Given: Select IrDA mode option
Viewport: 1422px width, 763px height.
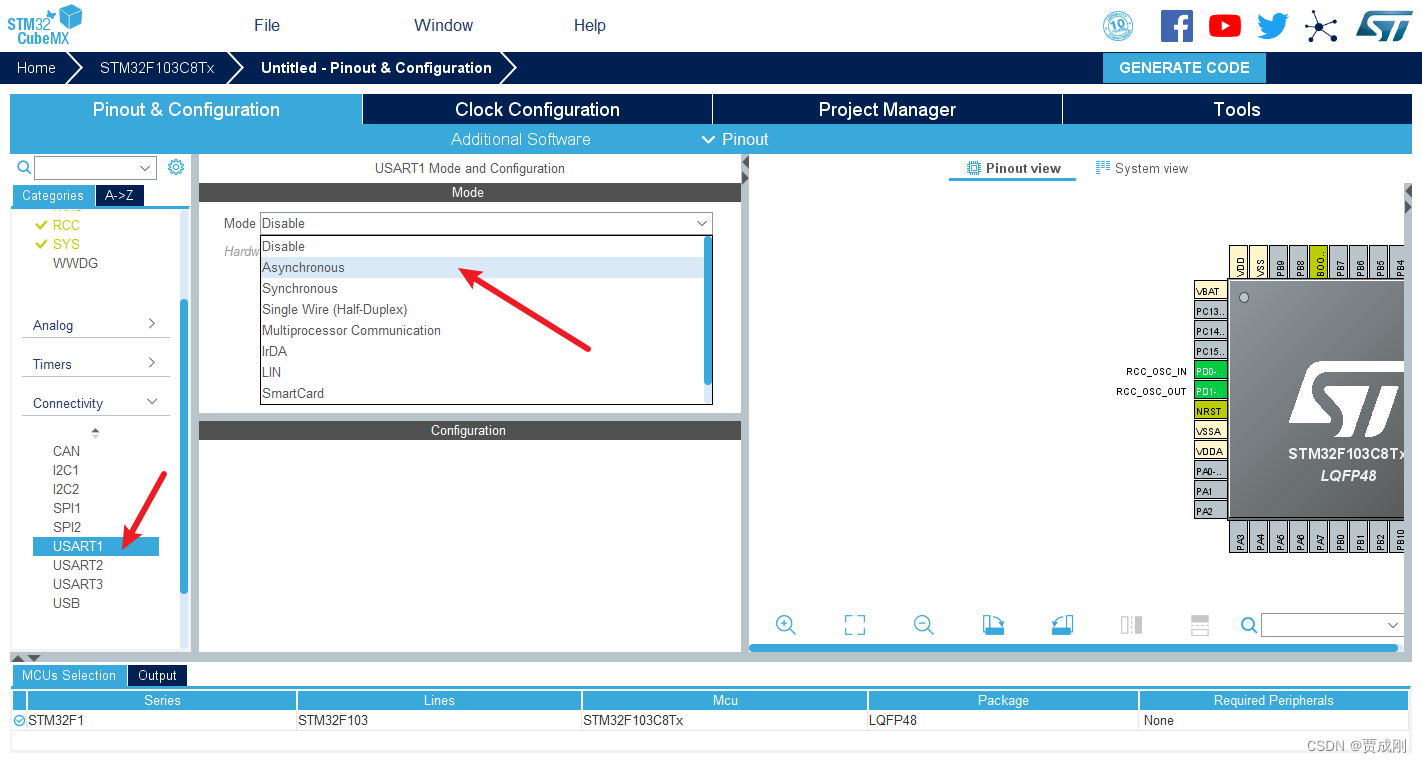Looking at the screenshot, I should (482, 351).
